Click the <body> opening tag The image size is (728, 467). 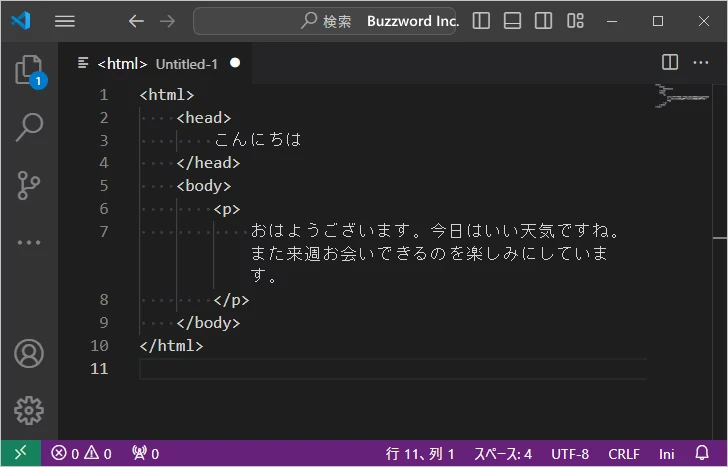204,186
